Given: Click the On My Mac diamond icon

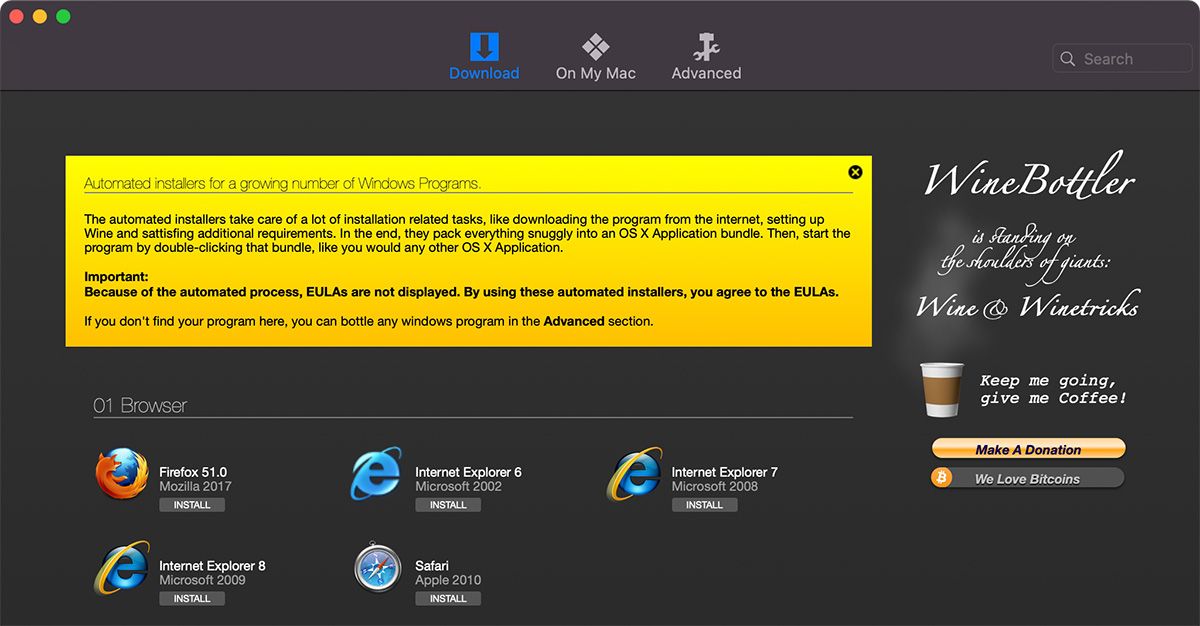Looking at the screenshot, I should point(595,45).
